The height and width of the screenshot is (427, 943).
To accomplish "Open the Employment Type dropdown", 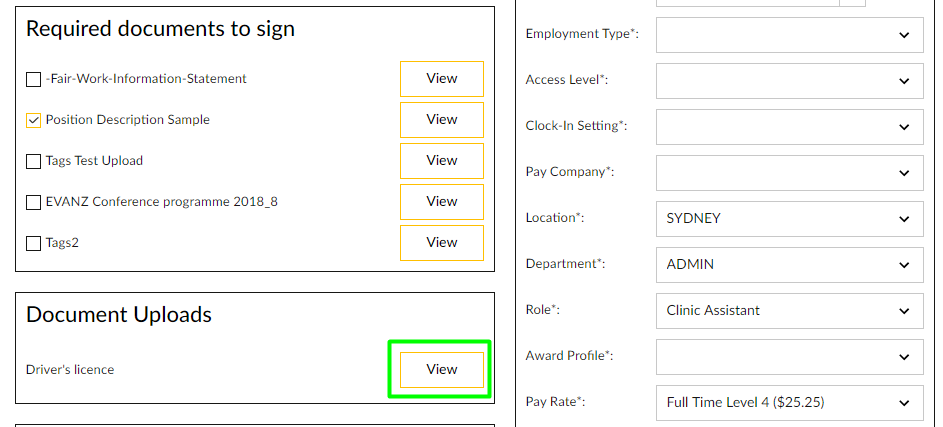I will point(789,34).
